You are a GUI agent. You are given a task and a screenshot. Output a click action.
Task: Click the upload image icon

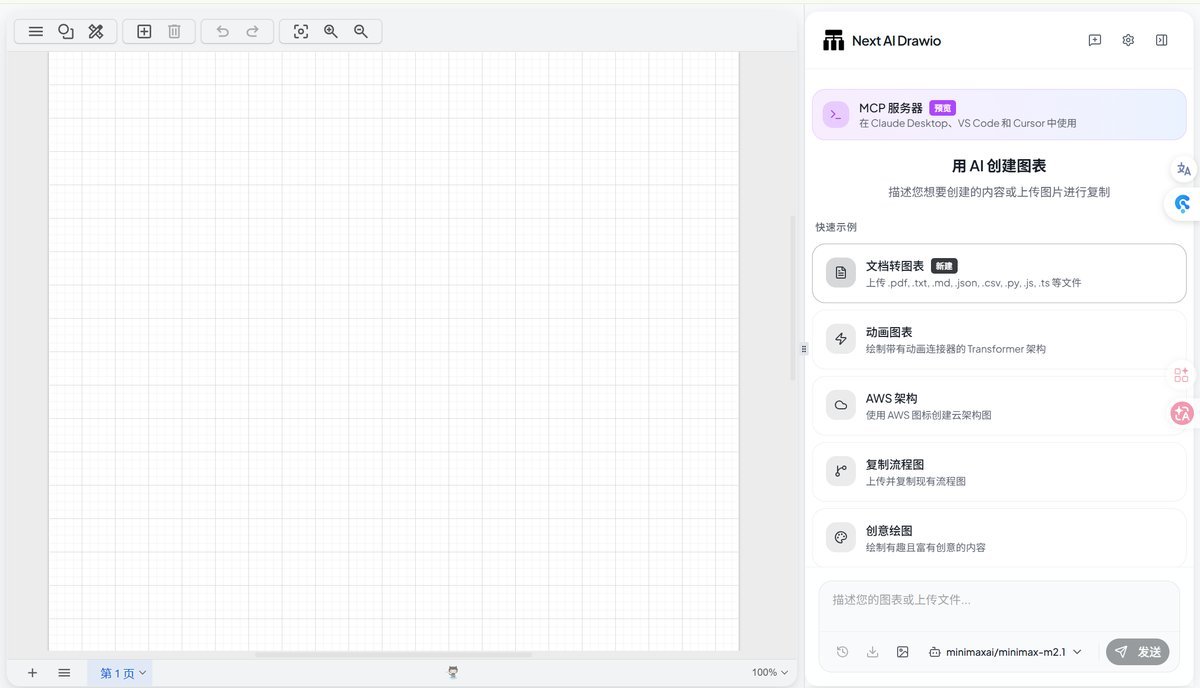(x=903, y=652)
